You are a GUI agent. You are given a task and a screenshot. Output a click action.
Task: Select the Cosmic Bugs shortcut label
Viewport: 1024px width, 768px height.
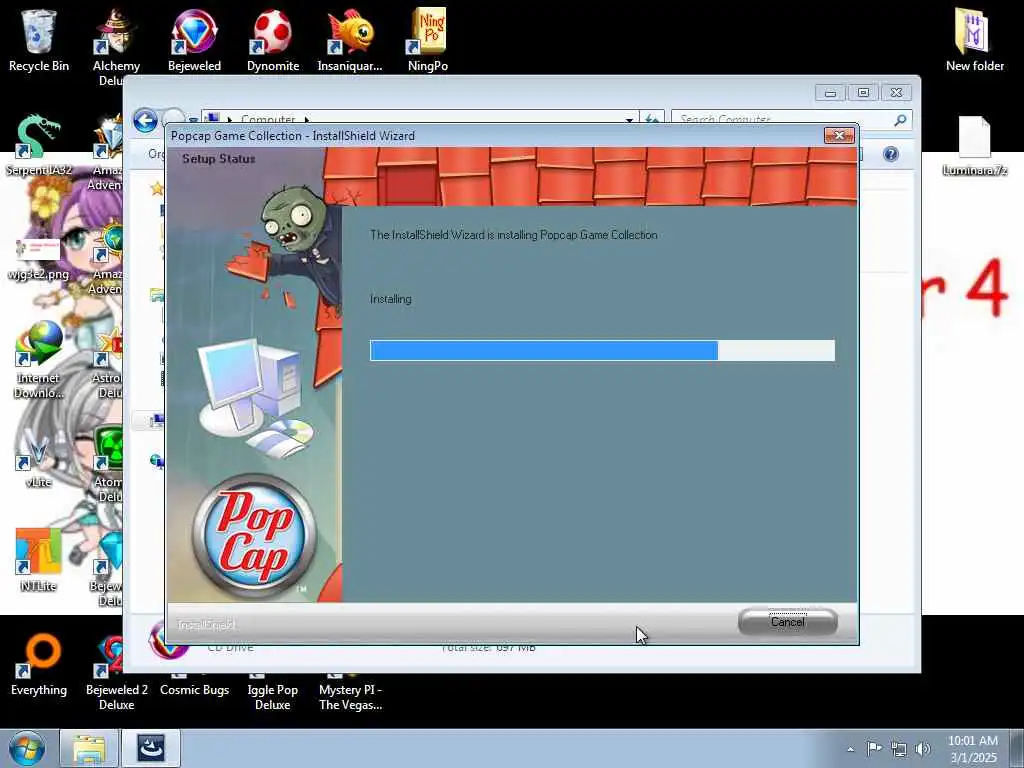coord(194,690)
